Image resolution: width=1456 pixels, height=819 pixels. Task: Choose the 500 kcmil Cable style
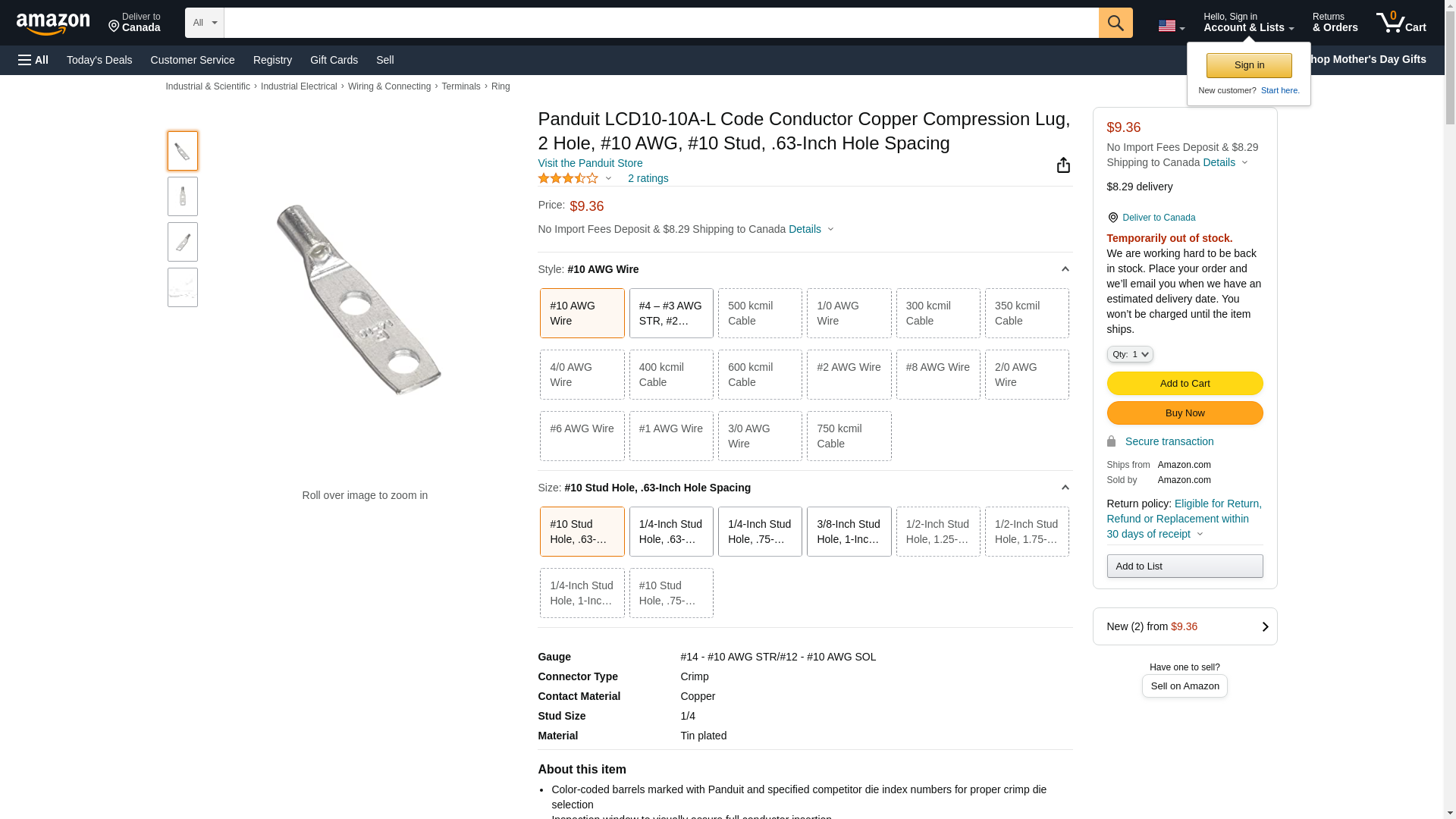pyautogui.click(x=759, y=313)
